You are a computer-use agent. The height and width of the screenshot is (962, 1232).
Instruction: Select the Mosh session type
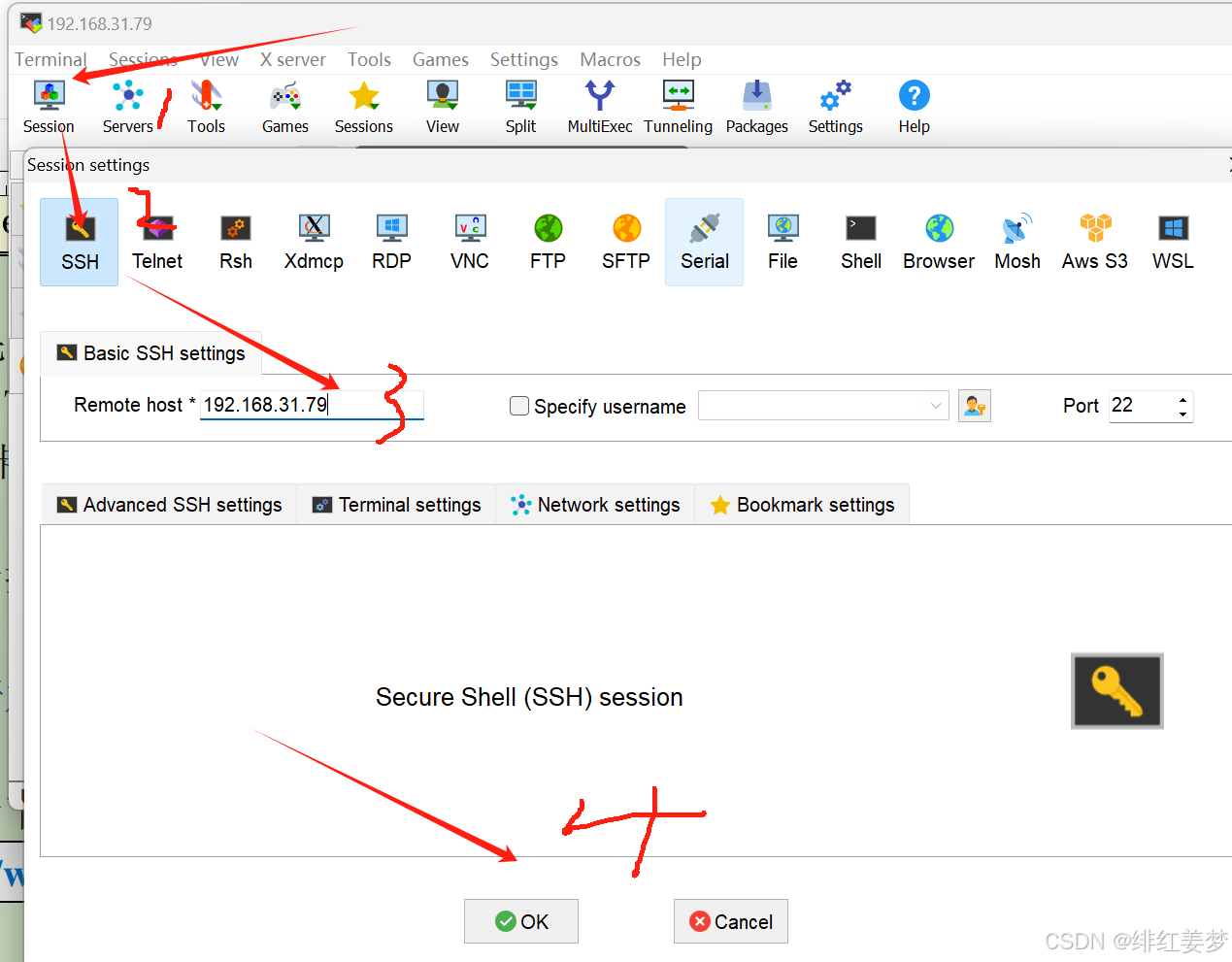[x=1017, y=242]
